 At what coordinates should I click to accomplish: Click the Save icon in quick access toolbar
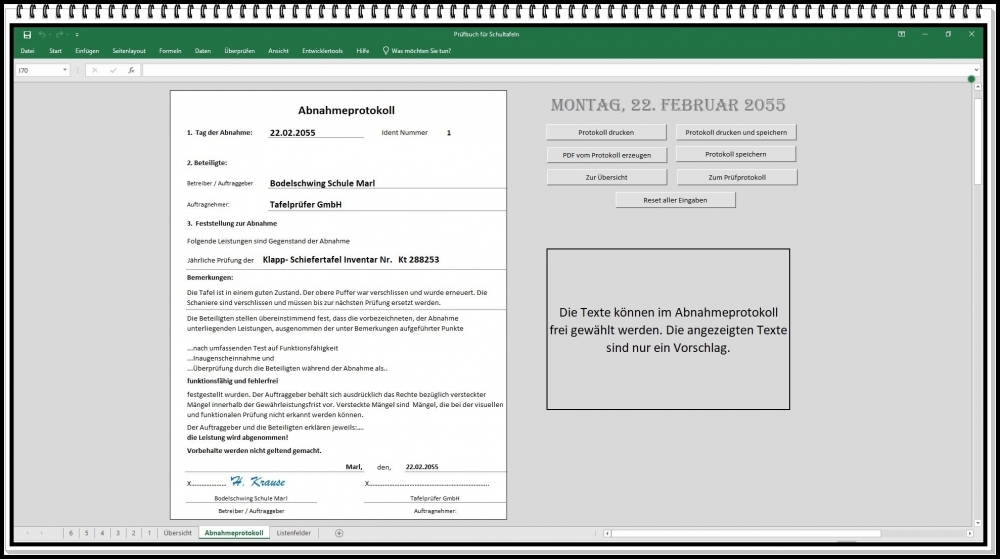tap(27, 34)
